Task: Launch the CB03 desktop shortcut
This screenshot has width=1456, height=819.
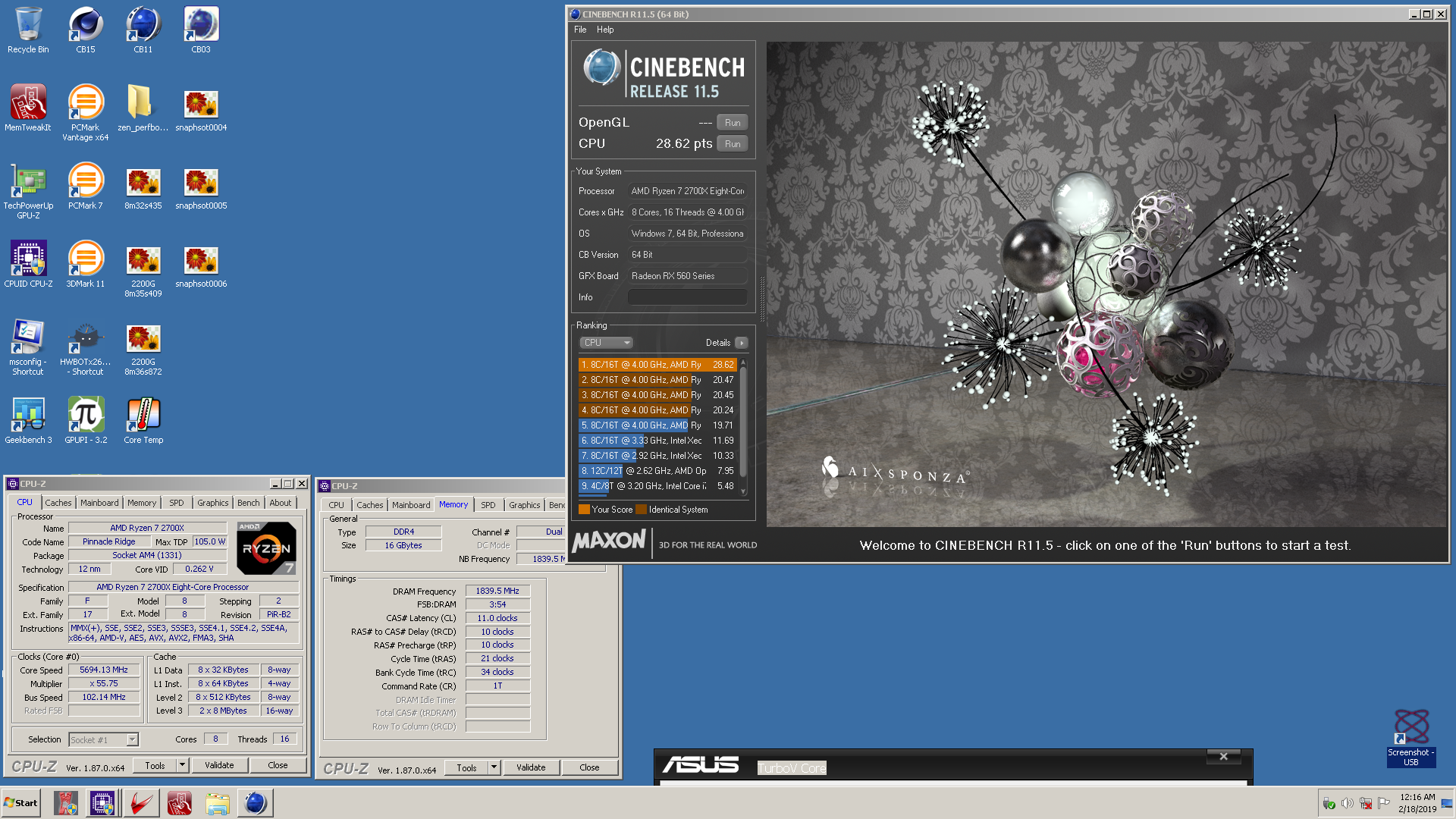Action: pos(201,30)
